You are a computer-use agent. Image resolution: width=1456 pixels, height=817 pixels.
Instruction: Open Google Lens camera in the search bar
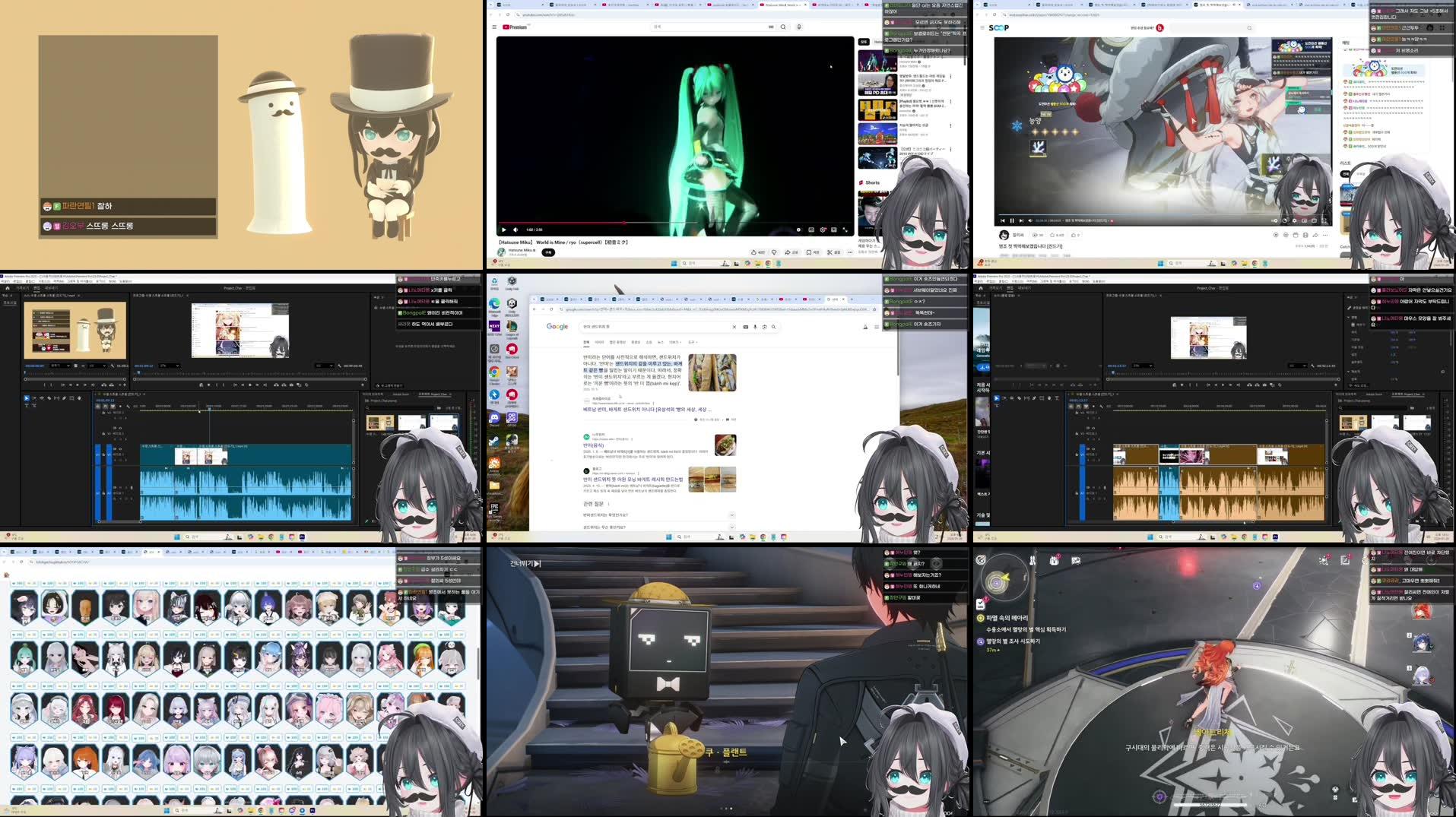(765, 327)
